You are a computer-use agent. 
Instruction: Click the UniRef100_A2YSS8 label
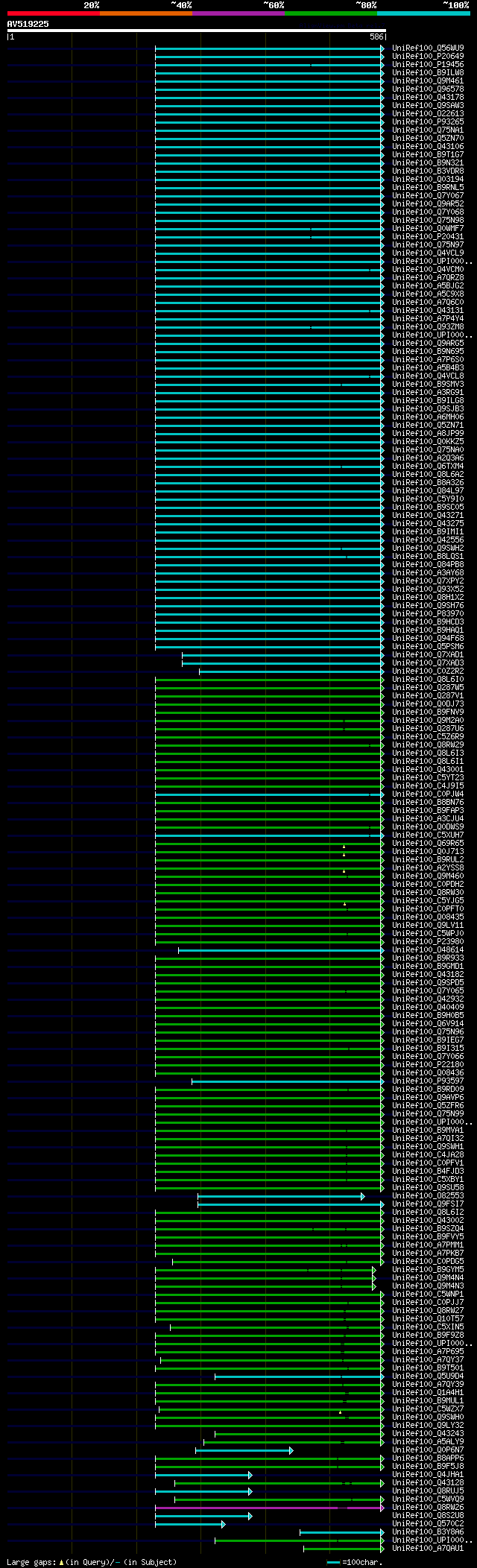pyautogui.click(x=428, y=867)
